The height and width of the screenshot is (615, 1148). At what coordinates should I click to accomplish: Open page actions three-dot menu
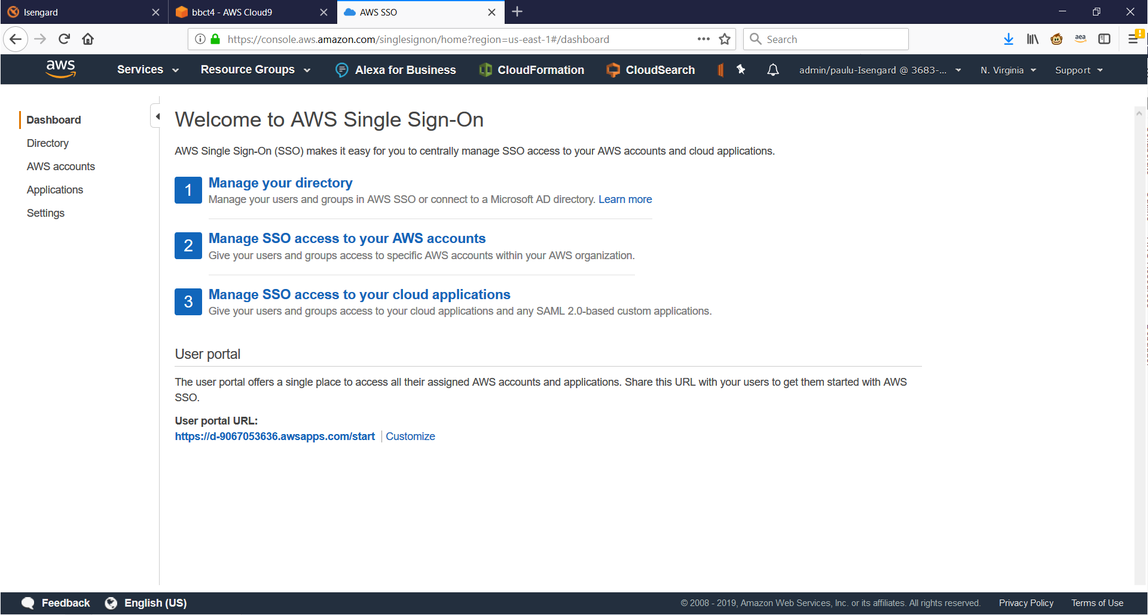pos(704,40)
